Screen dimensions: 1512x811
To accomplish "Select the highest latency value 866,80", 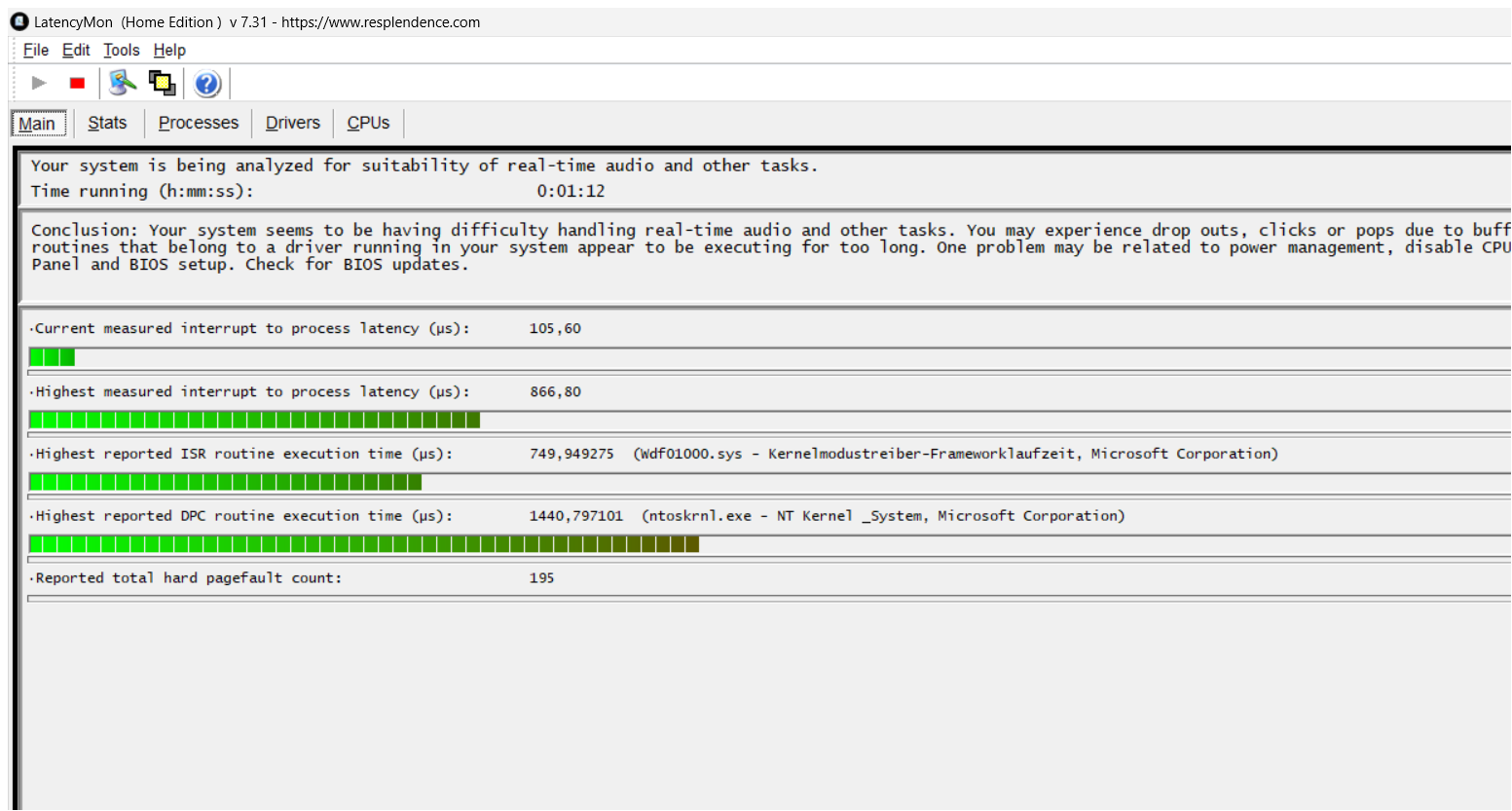I will pos(555,391).
